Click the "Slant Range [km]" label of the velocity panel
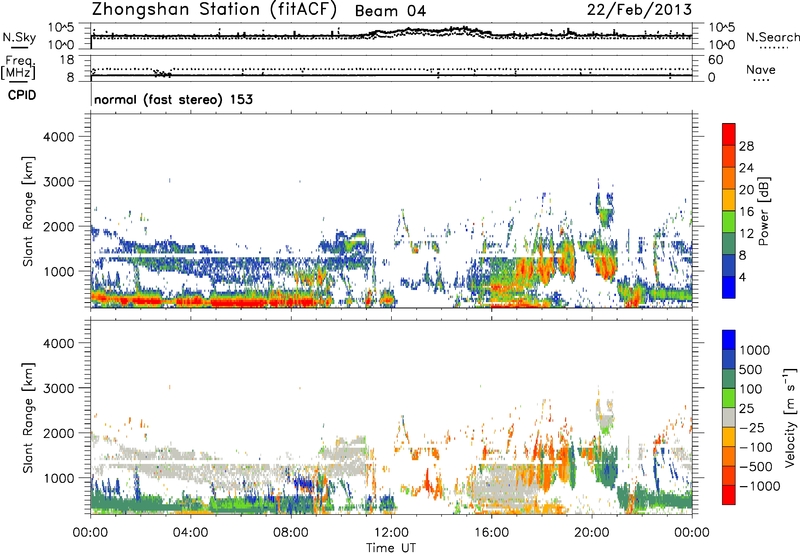This screenshot has height=554, width=800. click(28, 417)
